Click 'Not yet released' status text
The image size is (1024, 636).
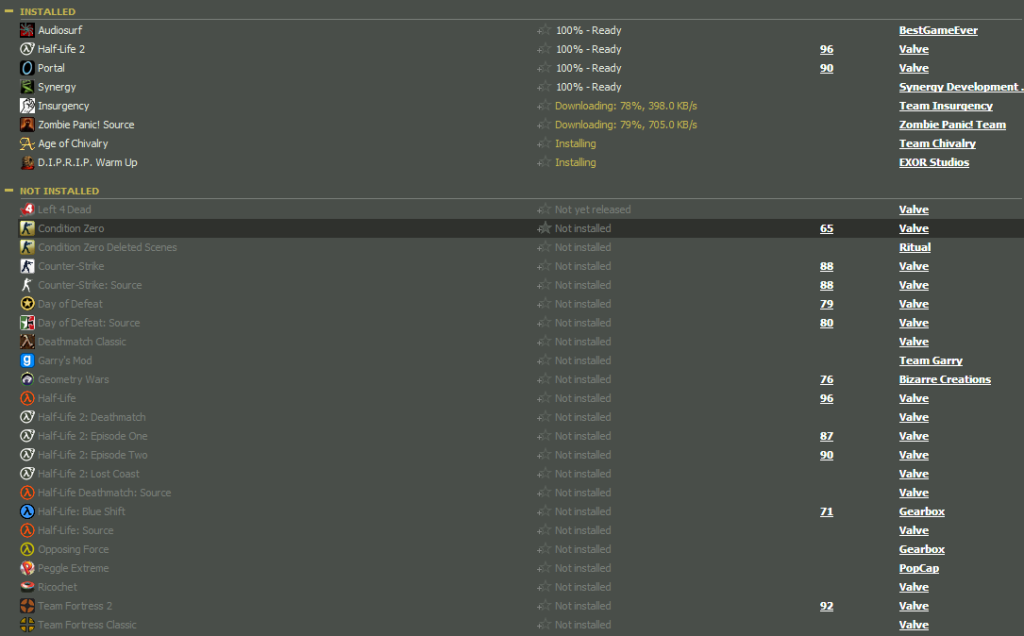[x=592, y=210]
